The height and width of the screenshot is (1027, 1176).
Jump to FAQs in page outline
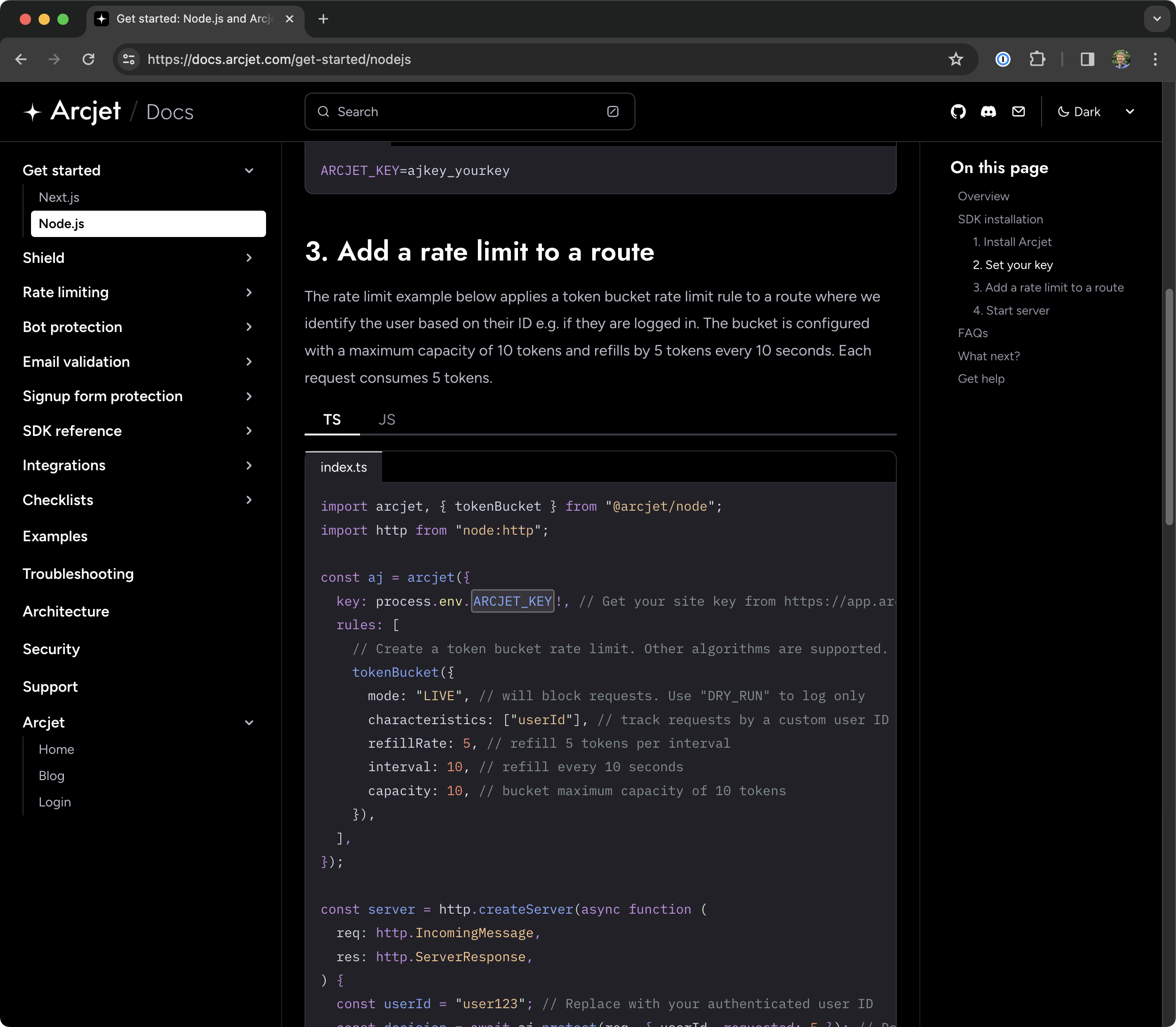tap(972, 333)
